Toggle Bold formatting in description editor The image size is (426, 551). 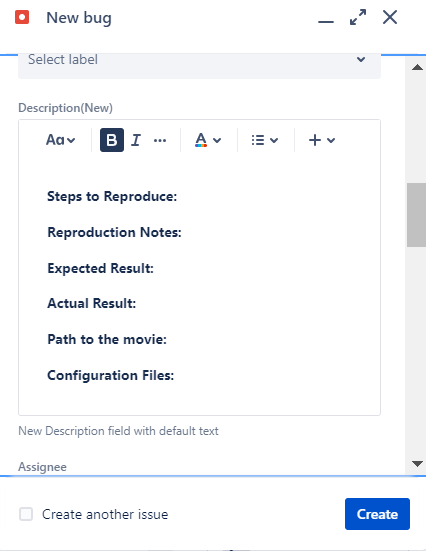pos(112,140)
